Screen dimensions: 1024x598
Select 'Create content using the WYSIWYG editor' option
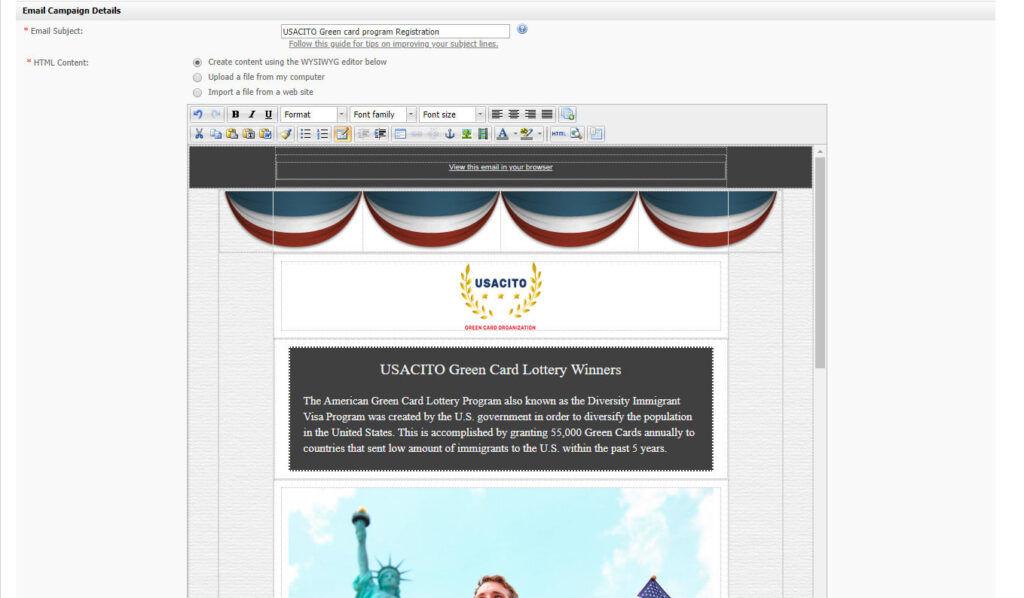coord(197,62)
